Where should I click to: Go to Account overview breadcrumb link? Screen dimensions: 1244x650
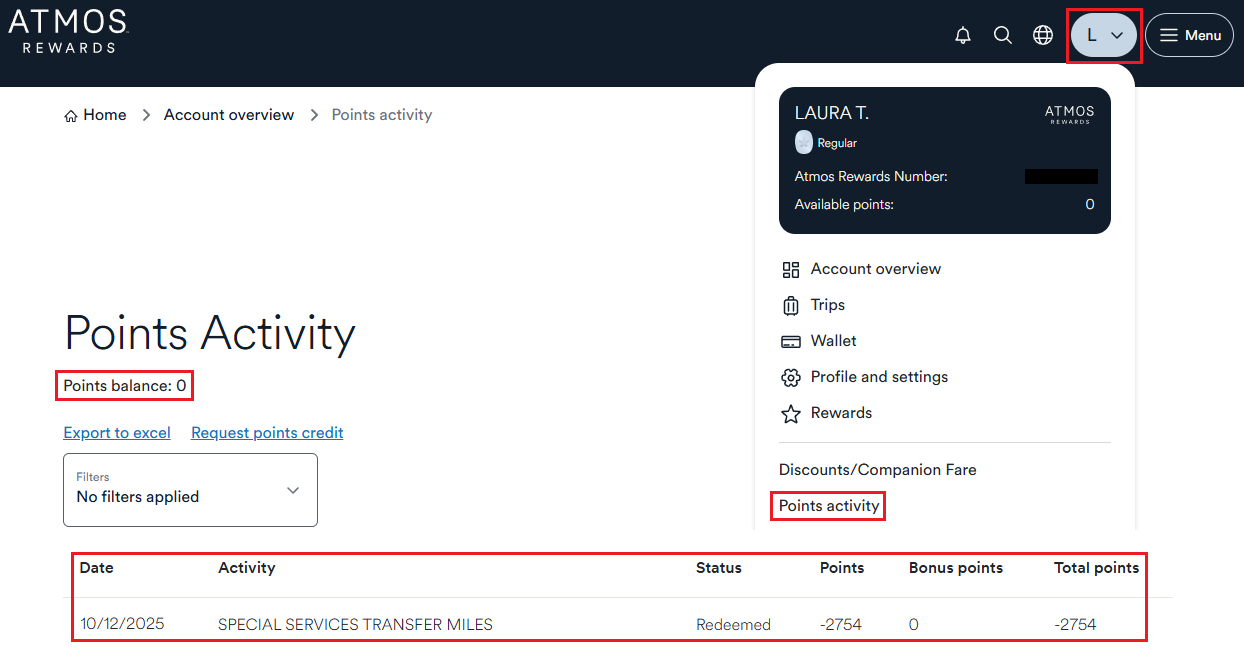click(x=229, y=115)
